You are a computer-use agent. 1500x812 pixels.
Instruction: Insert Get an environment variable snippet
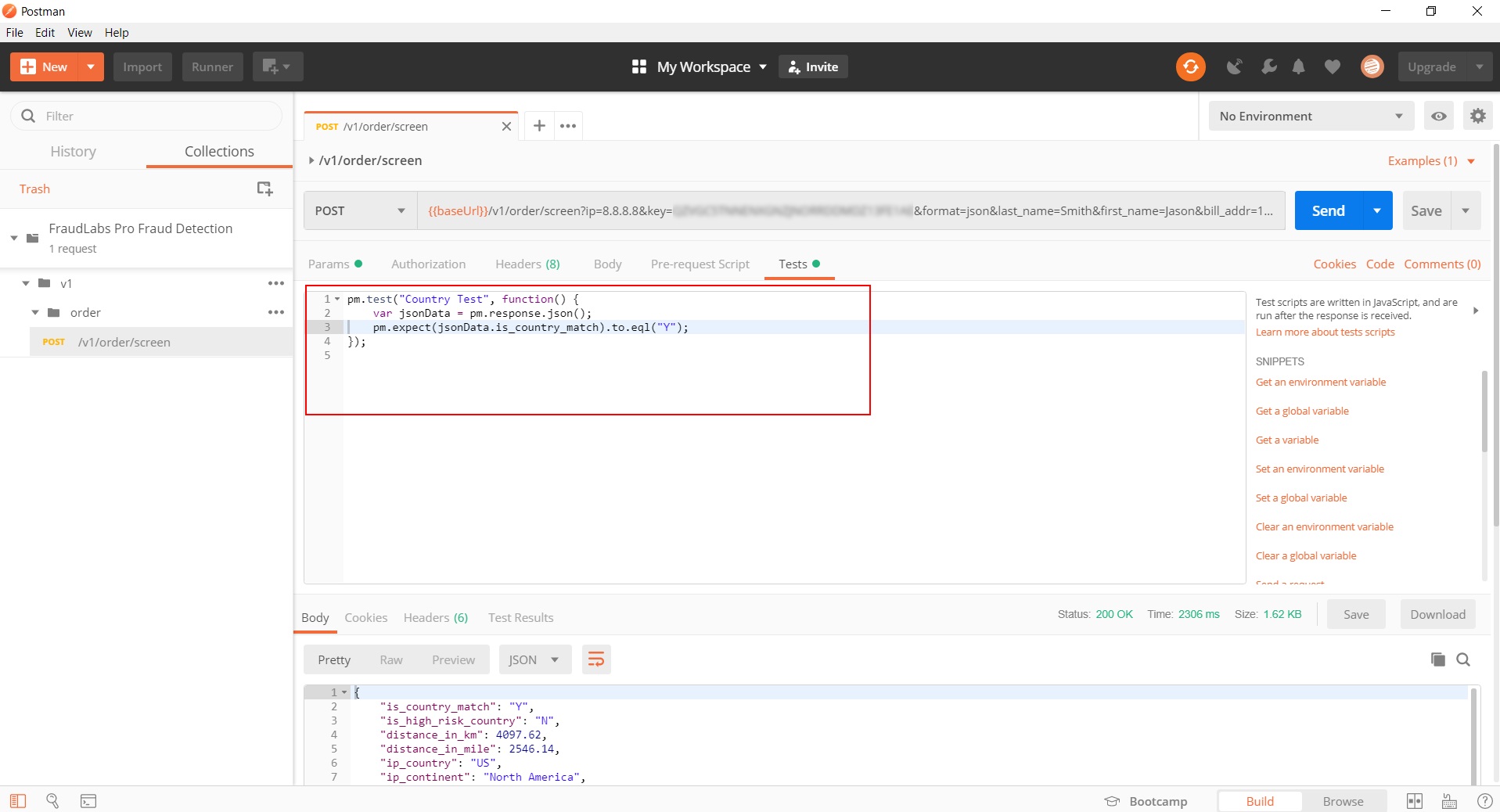[x=1320, y=382]
